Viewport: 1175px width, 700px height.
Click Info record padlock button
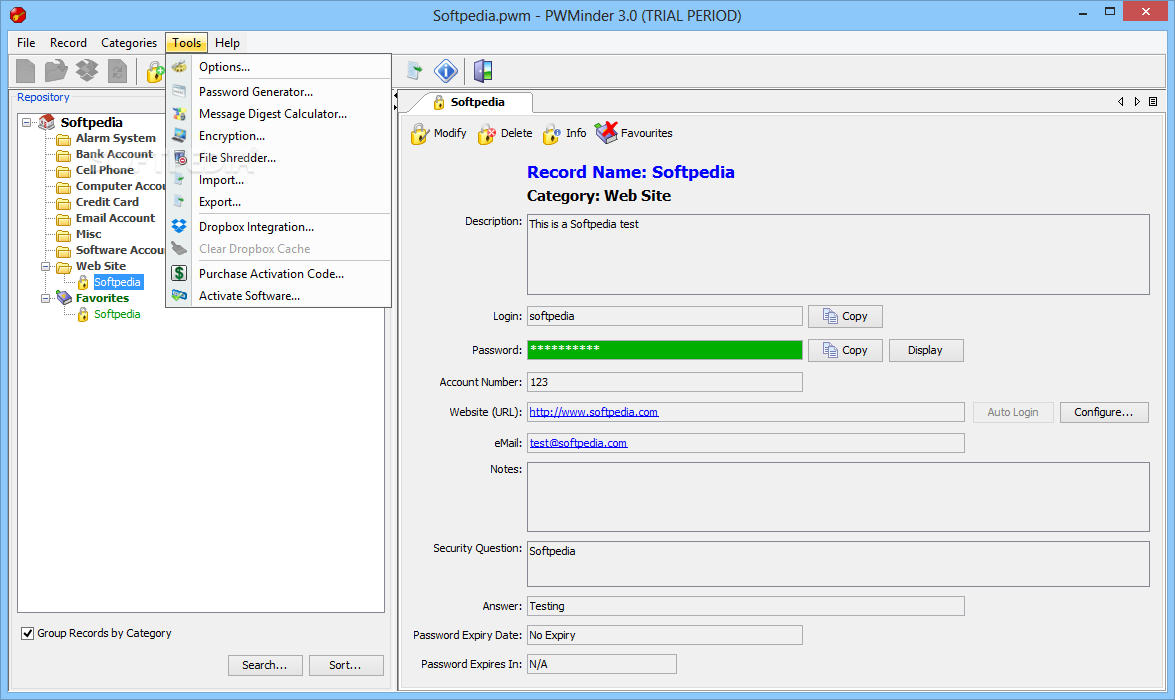565,133
